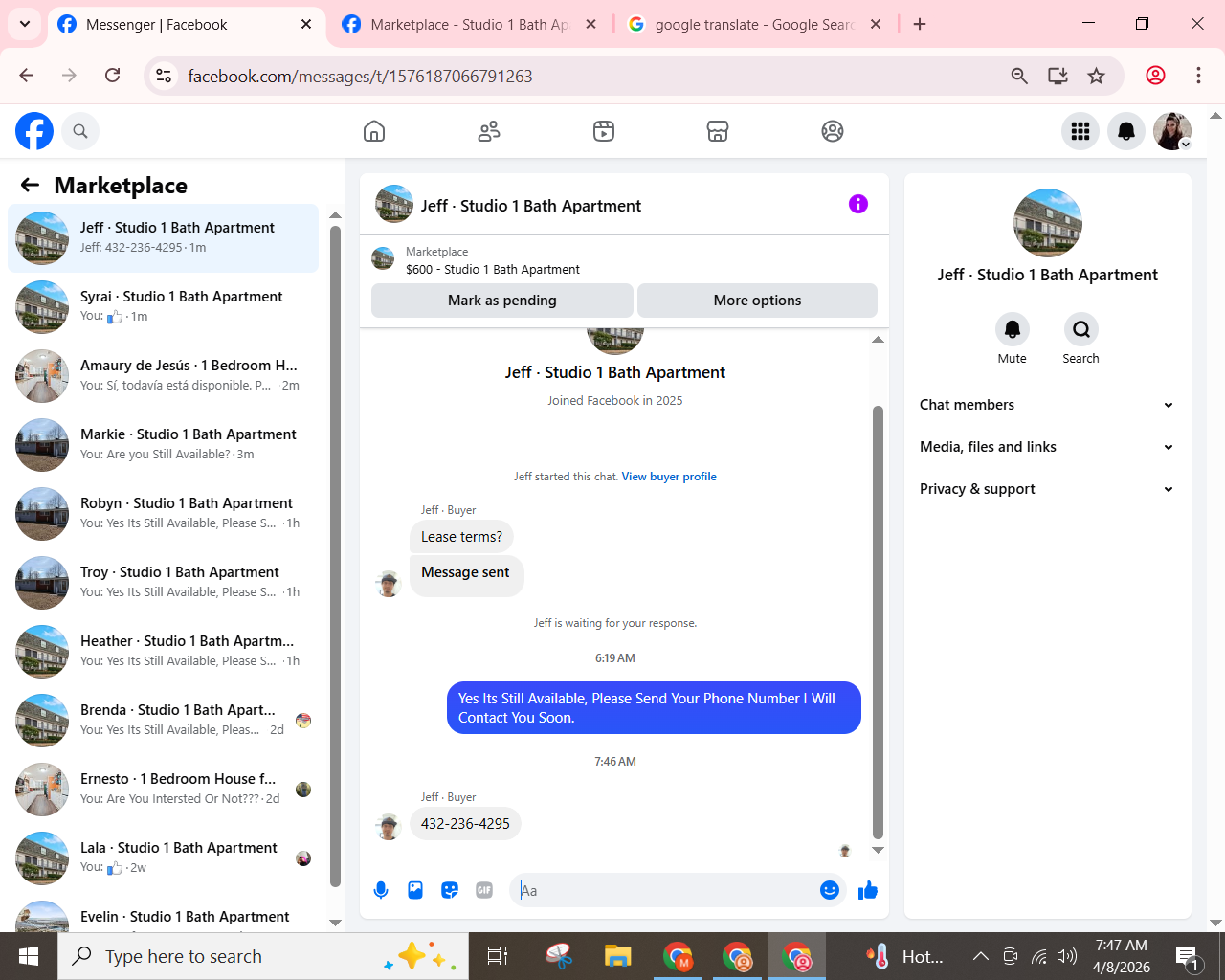Choose a GIF icon in composer
The height and width of the screenshot is (980, 1225).
point(484,890)
